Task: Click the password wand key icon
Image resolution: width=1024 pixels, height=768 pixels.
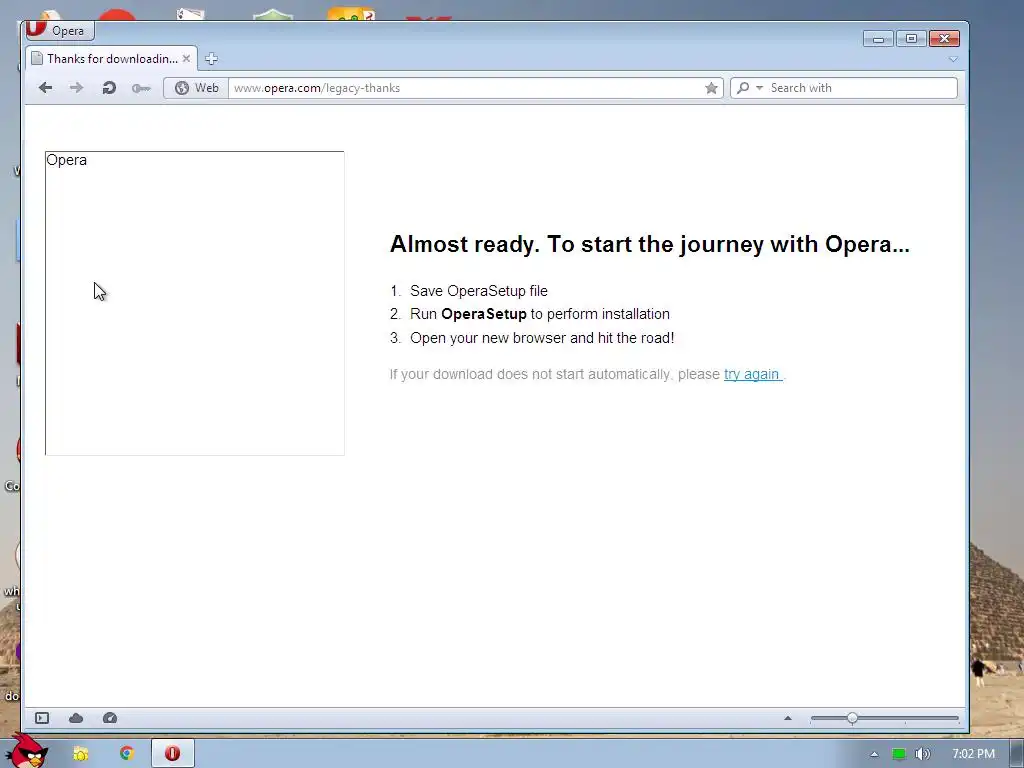Action: coord(141,88)
